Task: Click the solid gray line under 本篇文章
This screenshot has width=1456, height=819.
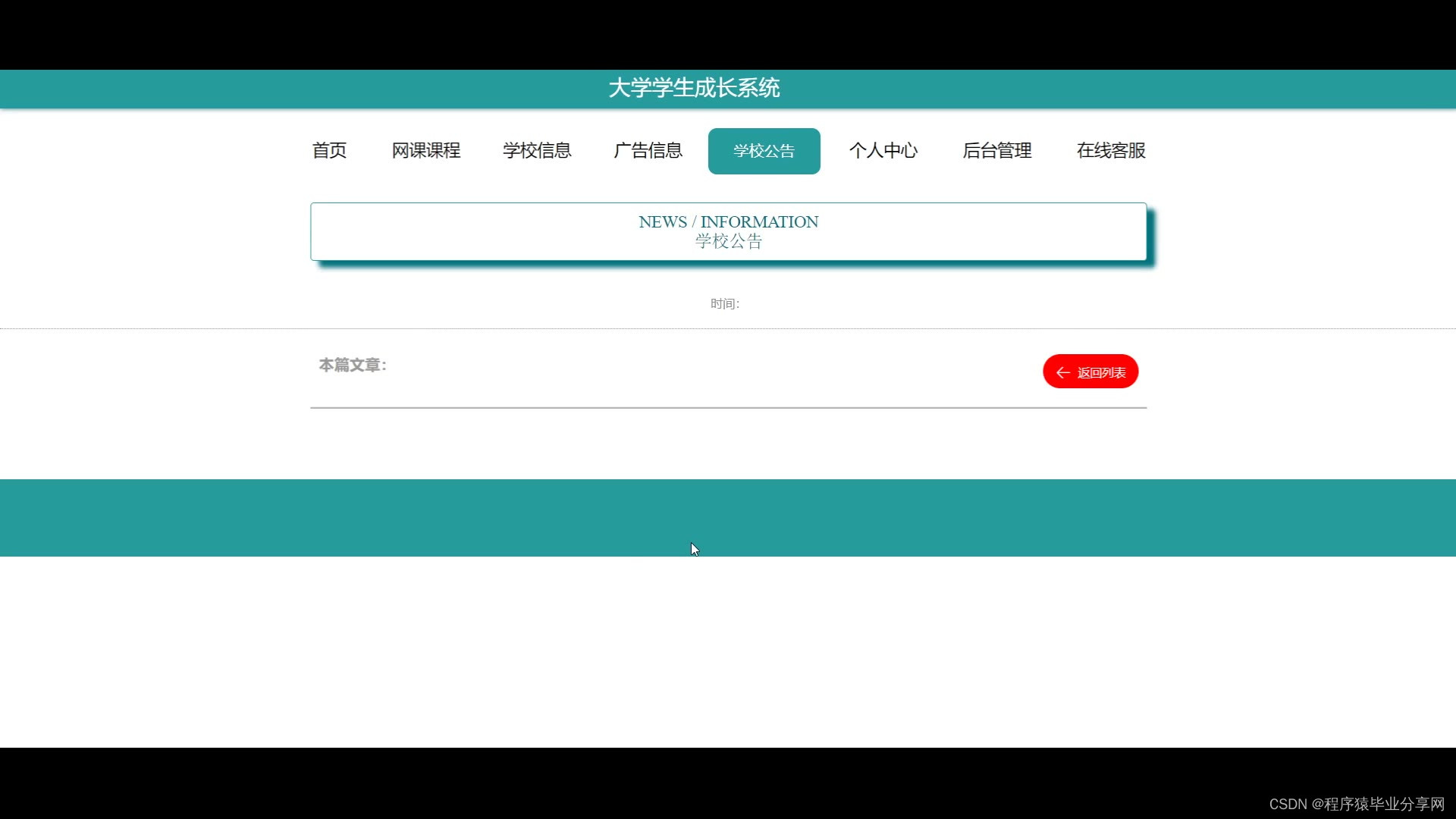Action: pyautogui.click(x=728, y=408)
